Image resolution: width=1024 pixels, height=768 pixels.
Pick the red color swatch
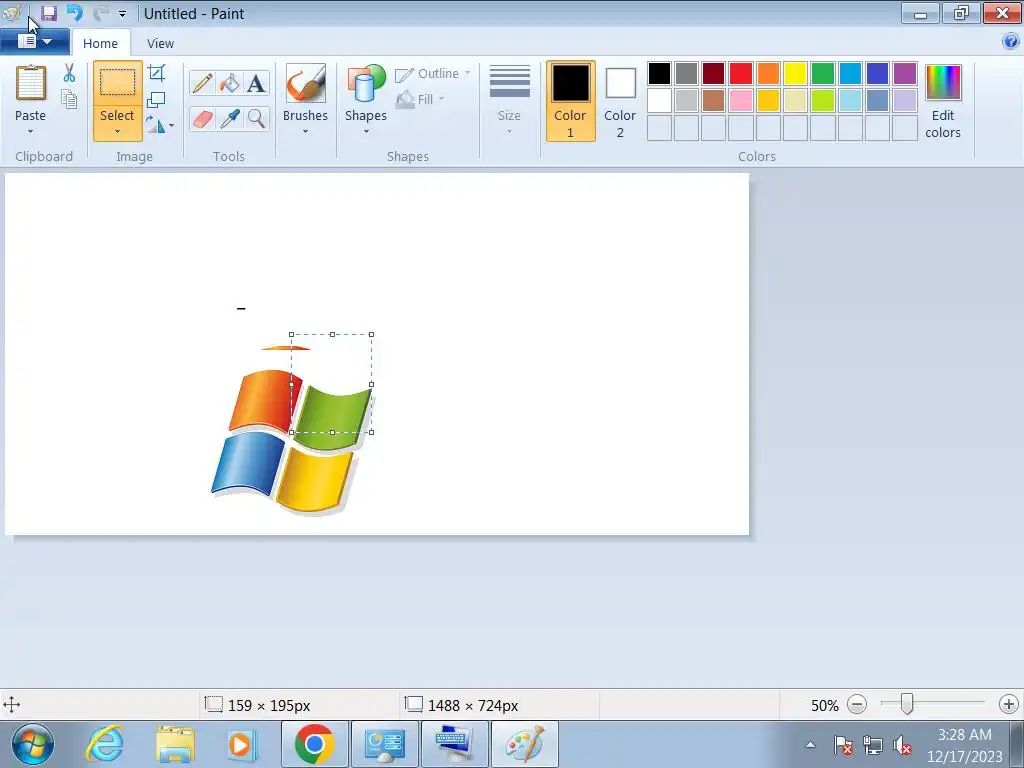[x=741, y=73]
